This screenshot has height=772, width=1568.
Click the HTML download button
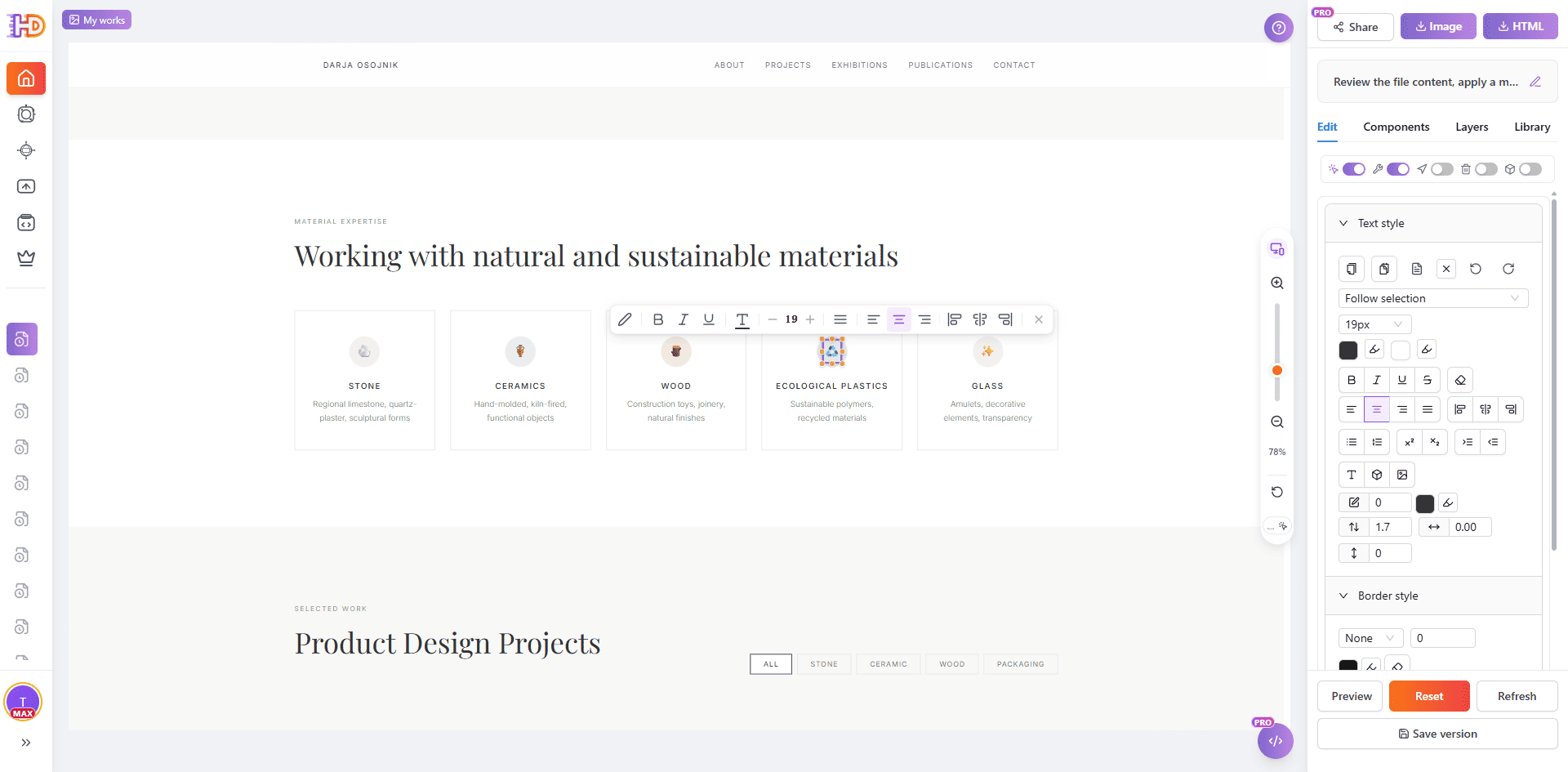[1521, 26]
